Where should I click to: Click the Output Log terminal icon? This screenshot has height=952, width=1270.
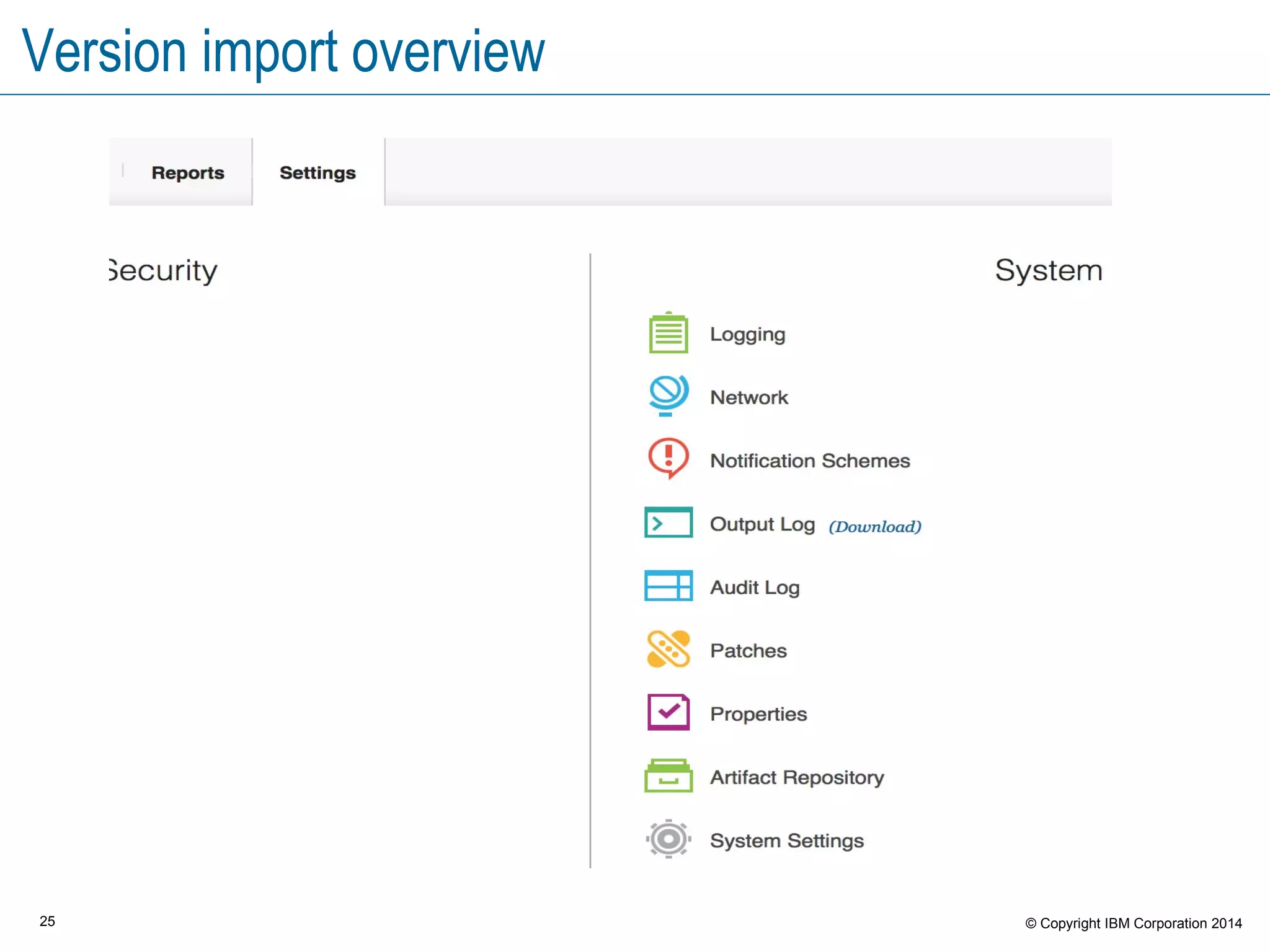click(x=668, y=522)
